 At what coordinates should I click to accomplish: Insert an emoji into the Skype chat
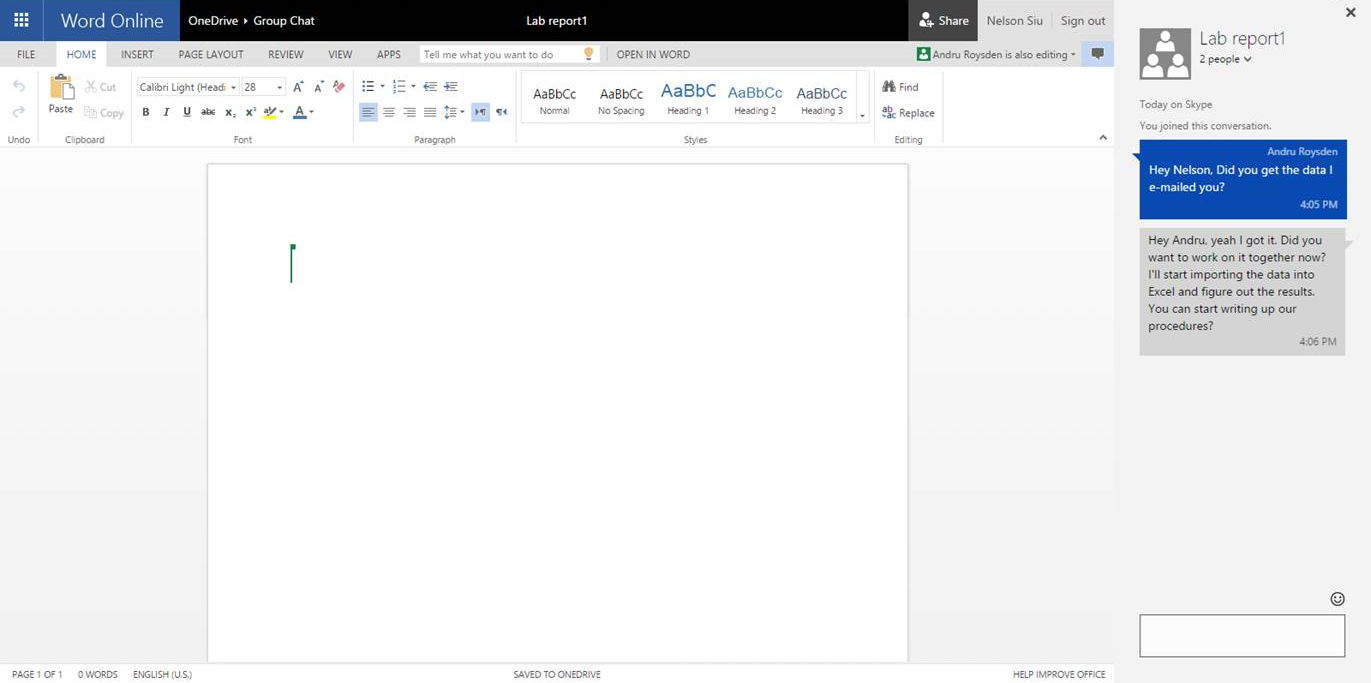coord(1337,598)
